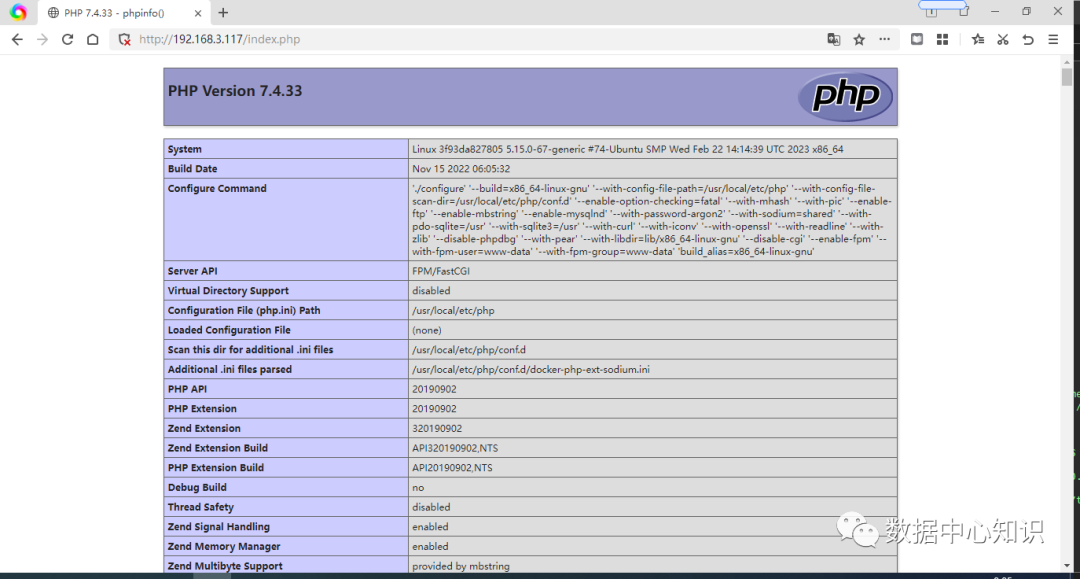Click the Server API value FPM/FastCGI
This screenshot has width=1080, height=579.
pyautogui.click(x=441, y=271)
